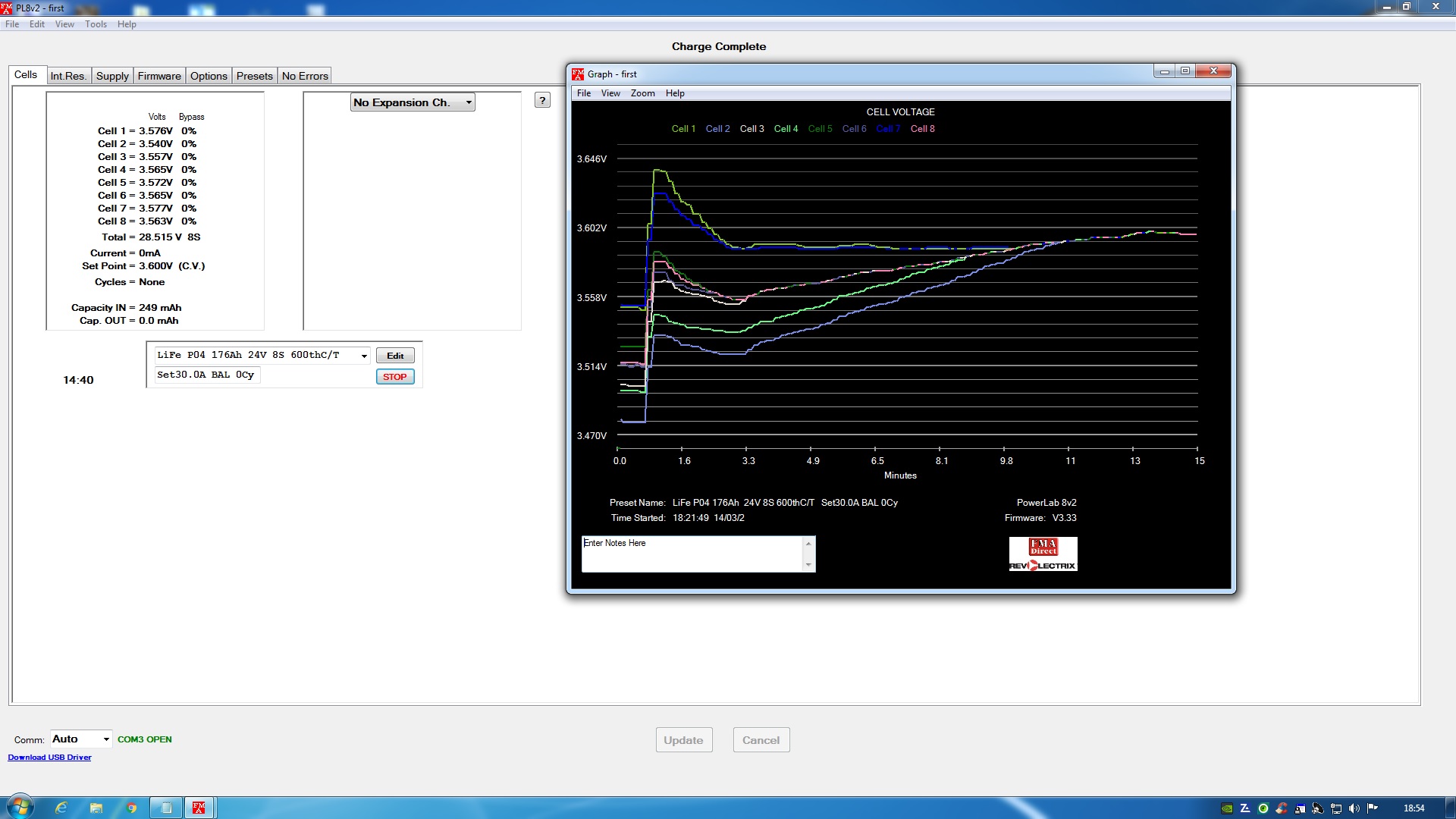Click the FMA Direct Revolectrix logo
Screen dimensions: 1456x819
1043,554
